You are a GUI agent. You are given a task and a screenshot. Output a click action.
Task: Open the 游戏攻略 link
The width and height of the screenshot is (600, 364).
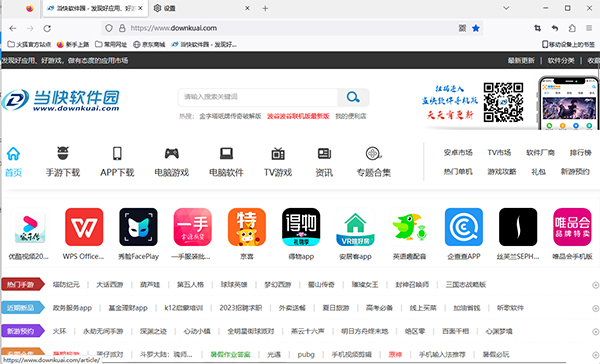point(502,171)
